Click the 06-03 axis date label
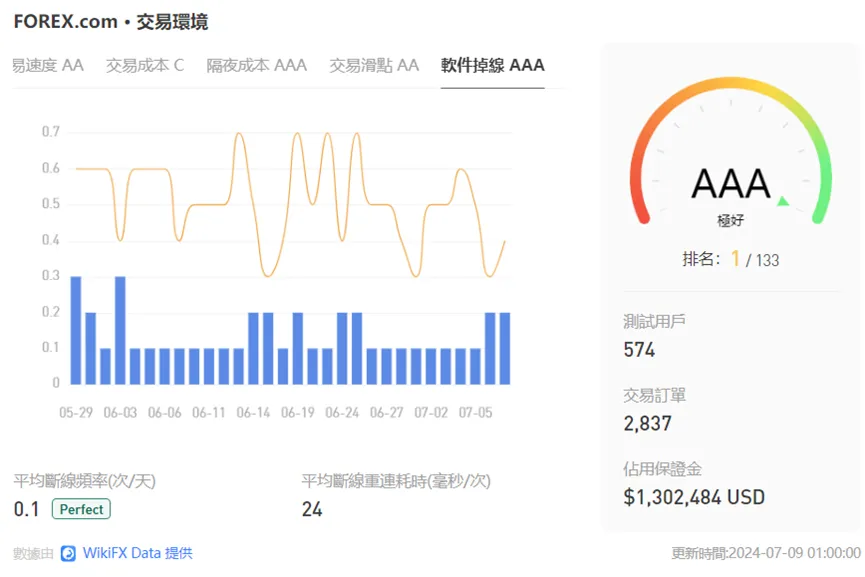The image size is (865, 577). [x=120, y=413]
